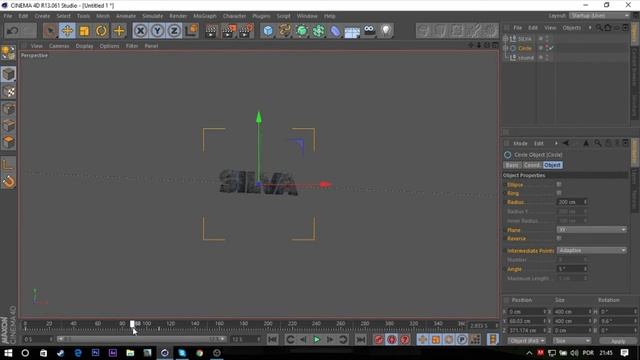The width and height of the screenshot is (640, 360).
Task: Click Make Editable icon in left palette
Action: (x=8, y=53)
